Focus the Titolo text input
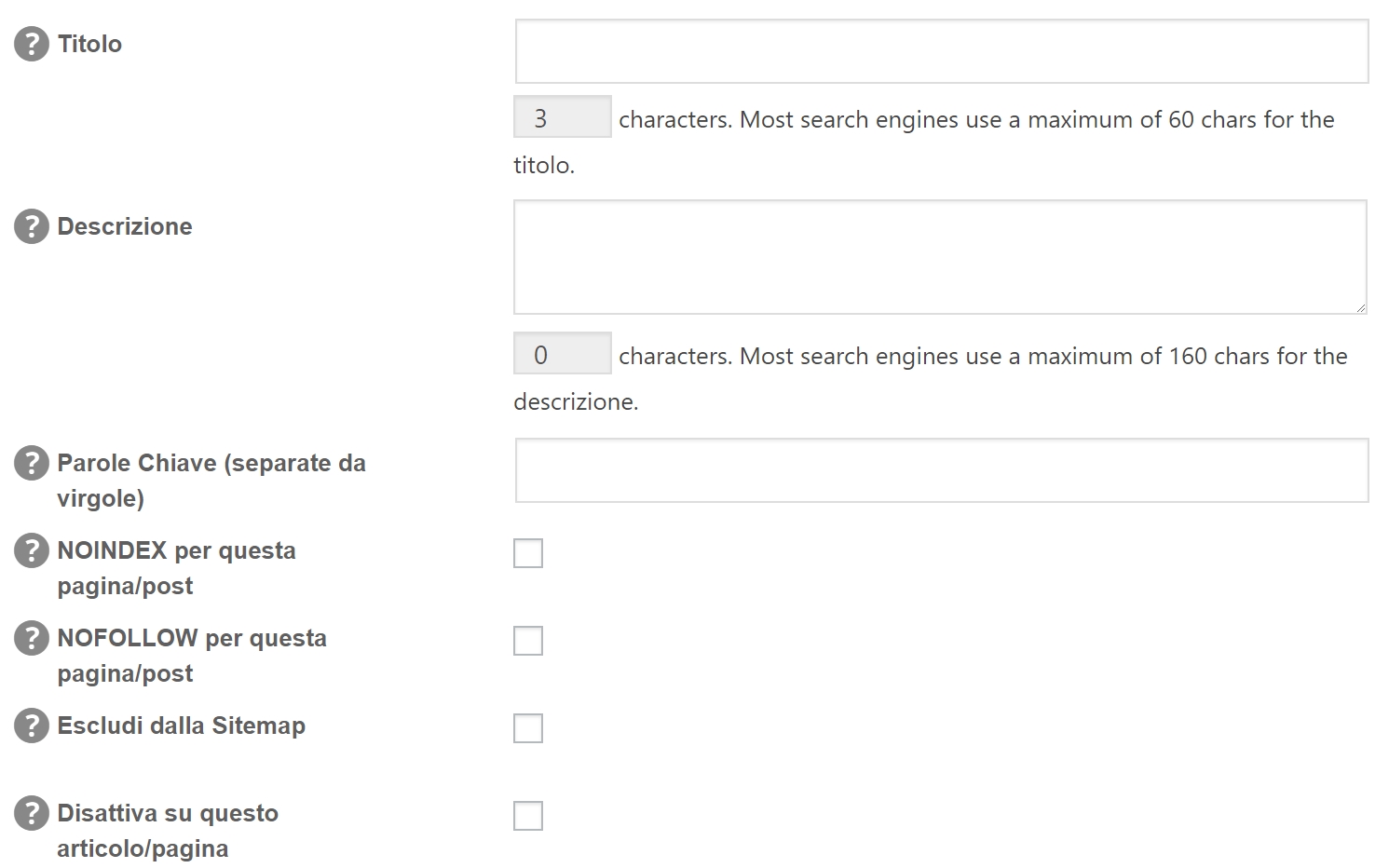 click(x=941, y=51)
